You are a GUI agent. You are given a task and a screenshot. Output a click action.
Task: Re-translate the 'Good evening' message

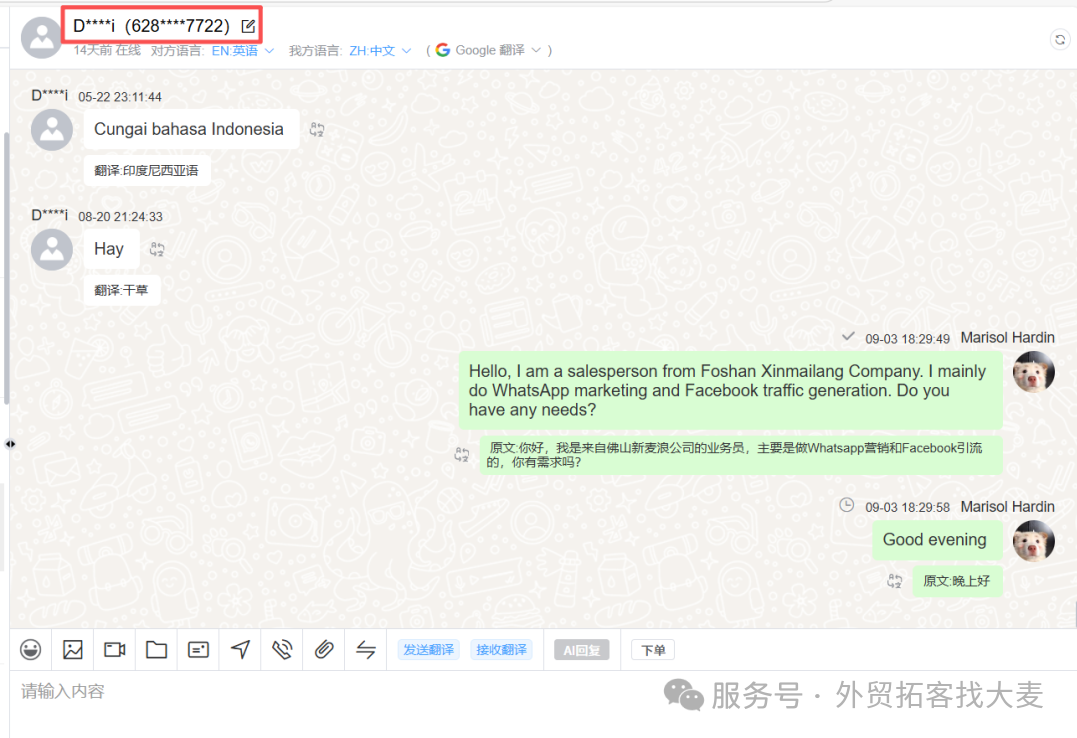click(x=894, y=581)
